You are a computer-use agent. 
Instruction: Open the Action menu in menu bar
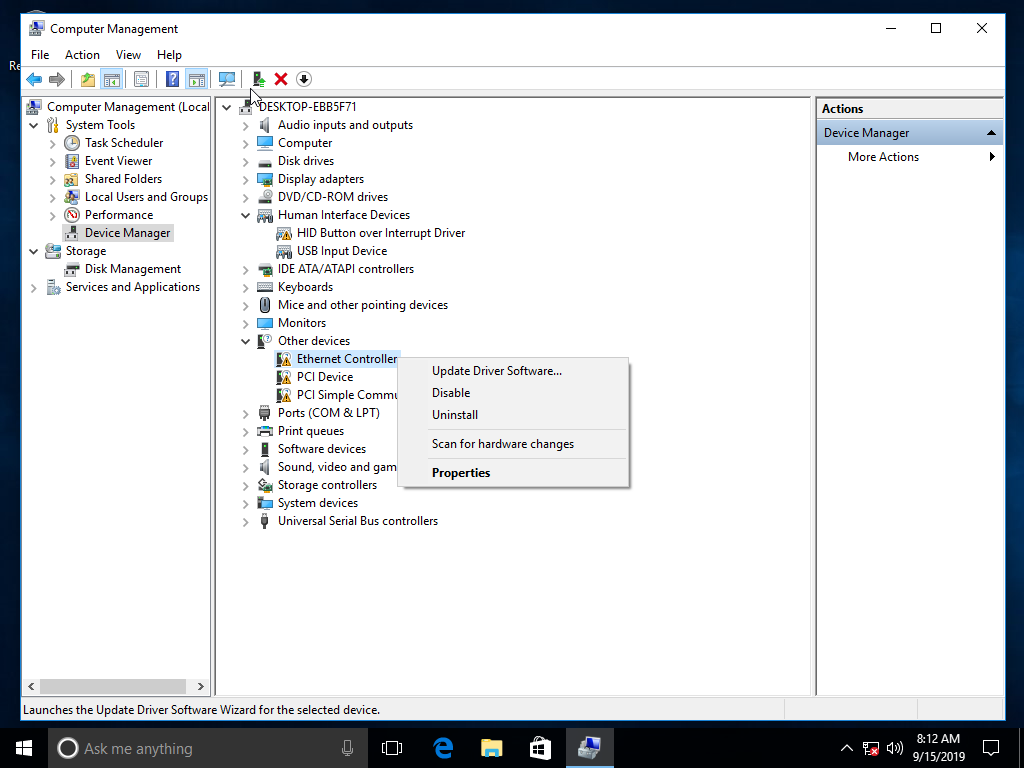coord(82,55)
